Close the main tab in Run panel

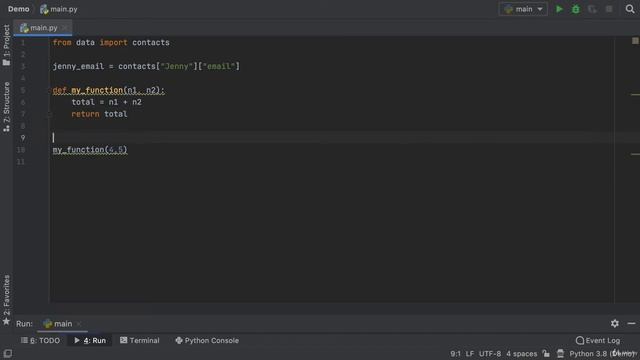coord(79,324)
